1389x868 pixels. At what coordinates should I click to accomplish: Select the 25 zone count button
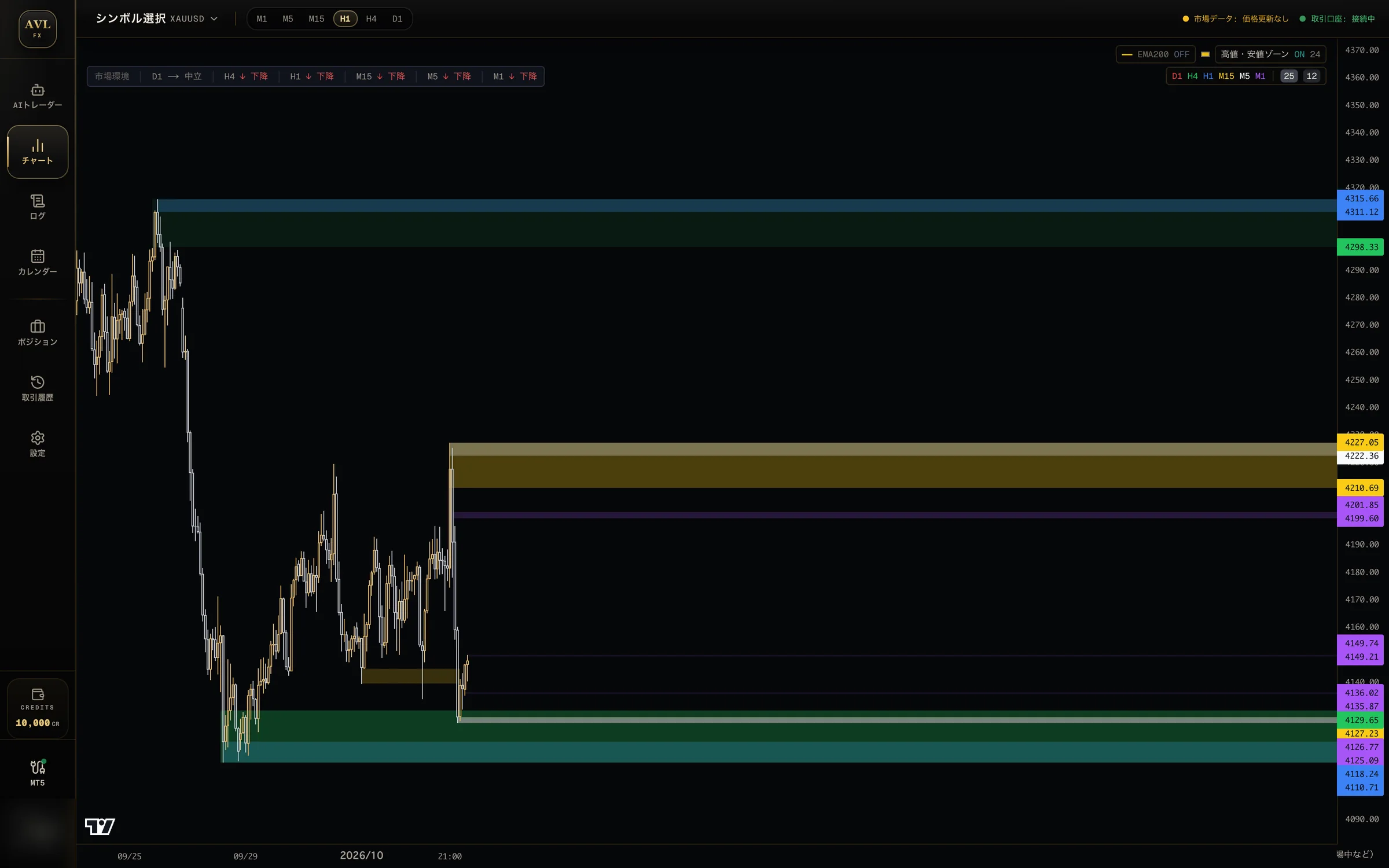1289,76
